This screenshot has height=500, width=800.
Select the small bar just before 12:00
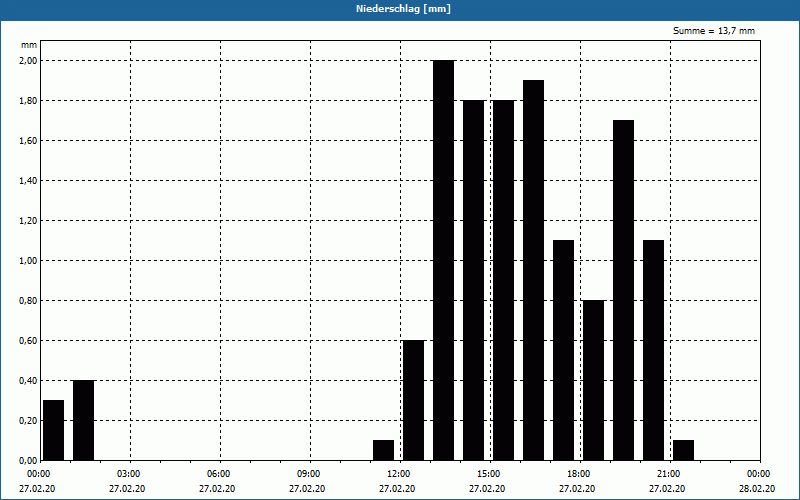(x=384, y=450)
